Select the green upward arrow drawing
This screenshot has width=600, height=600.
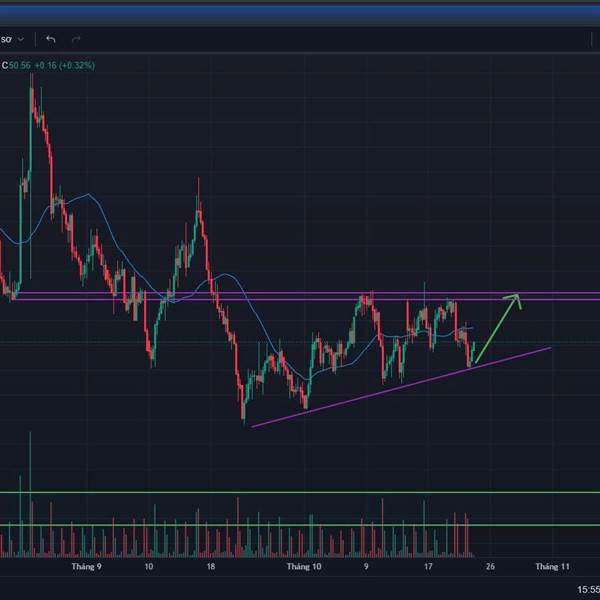pos(496,328)
